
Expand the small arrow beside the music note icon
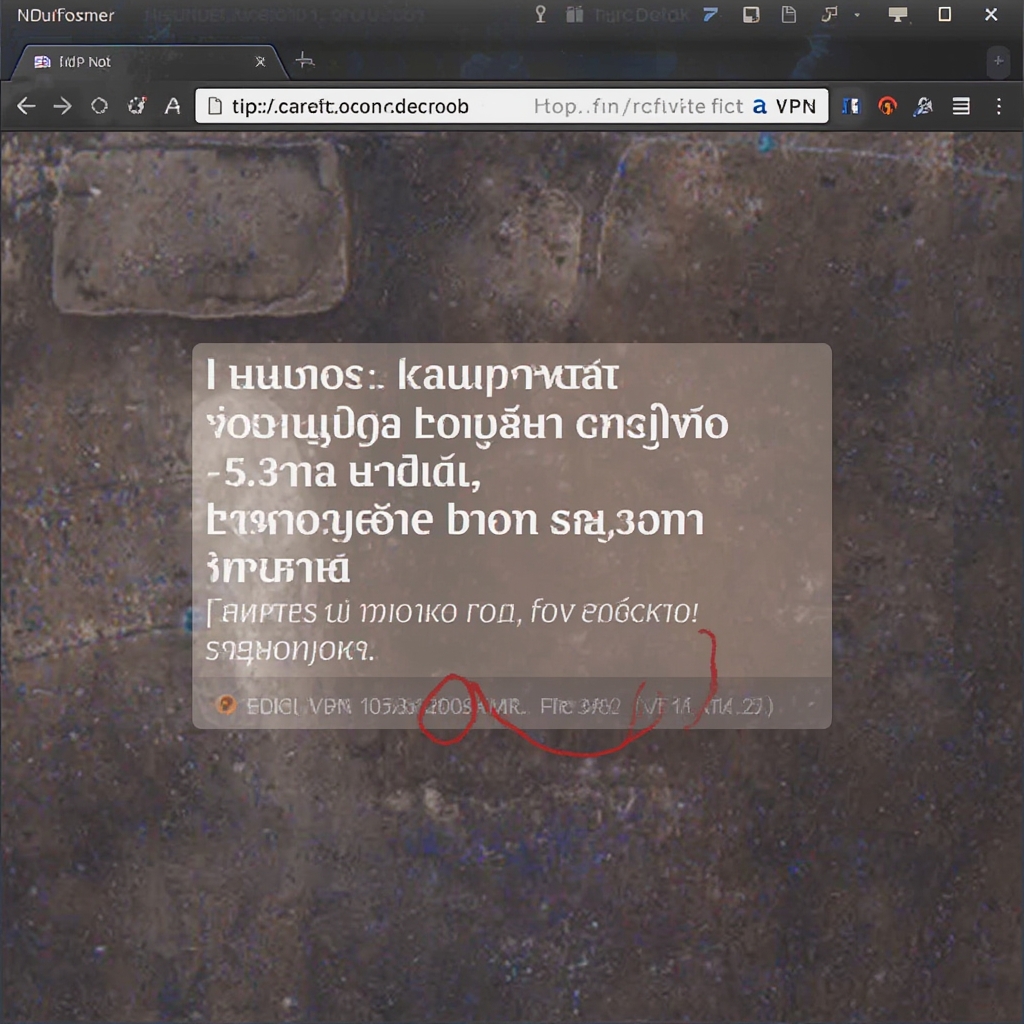click(x=857, y=15)
